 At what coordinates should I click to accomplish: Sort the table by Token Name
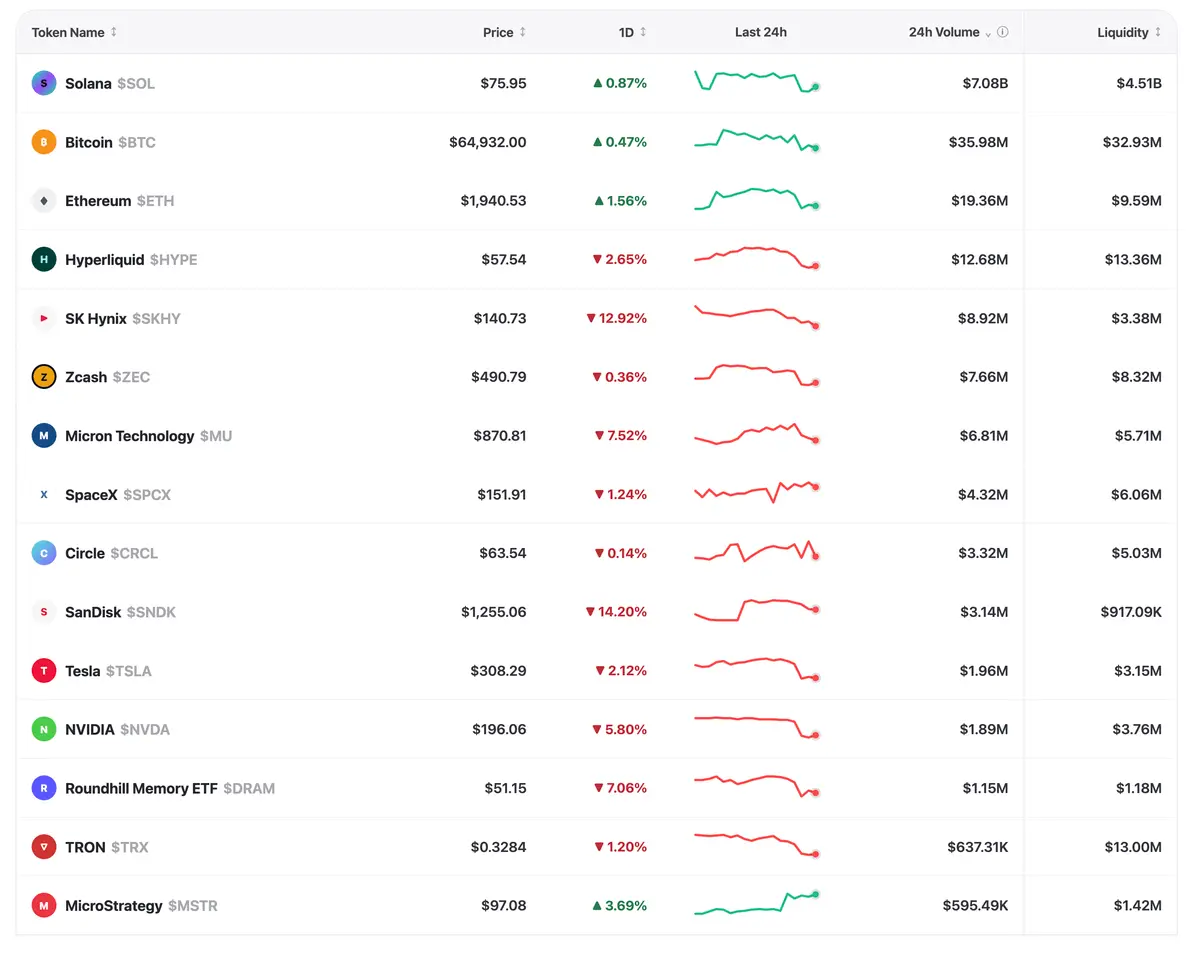click(x=74, y=32)
